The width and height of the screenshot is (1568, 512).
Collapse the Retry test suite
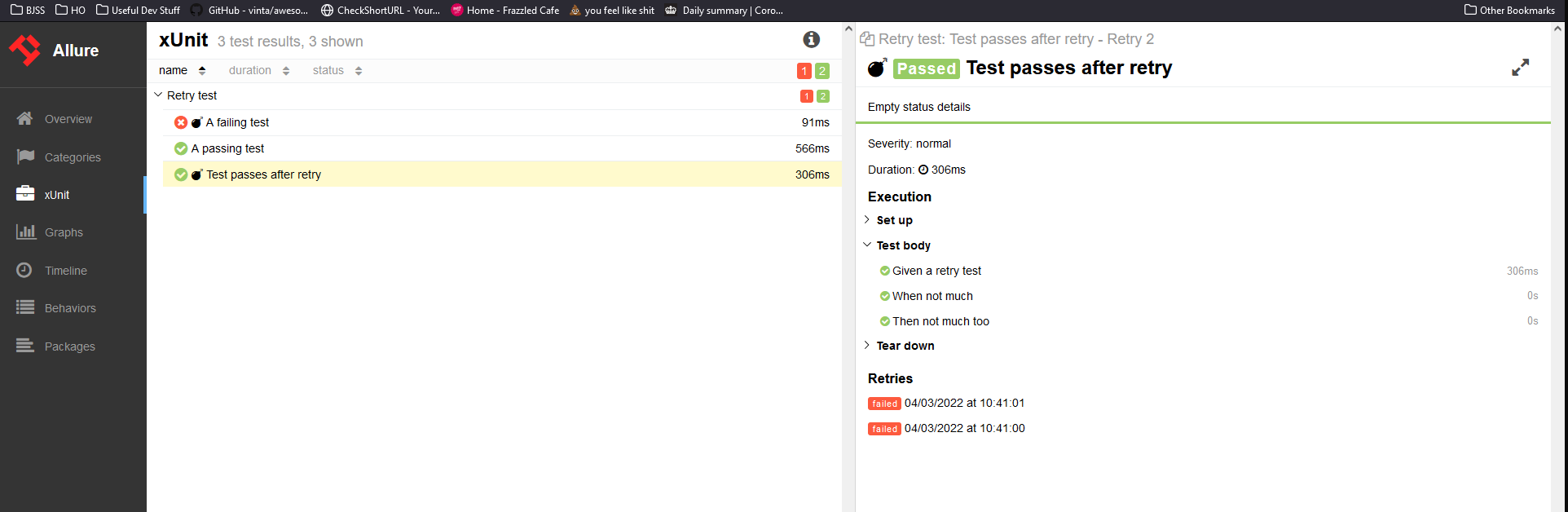point(158,95)
